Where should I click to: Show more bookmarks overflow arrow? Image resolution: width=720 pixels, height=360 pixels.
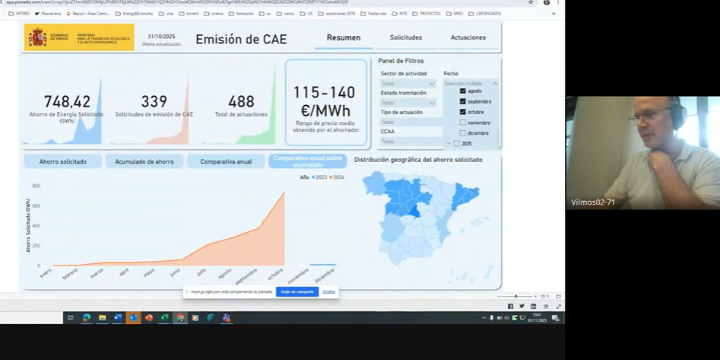(553, 14)
